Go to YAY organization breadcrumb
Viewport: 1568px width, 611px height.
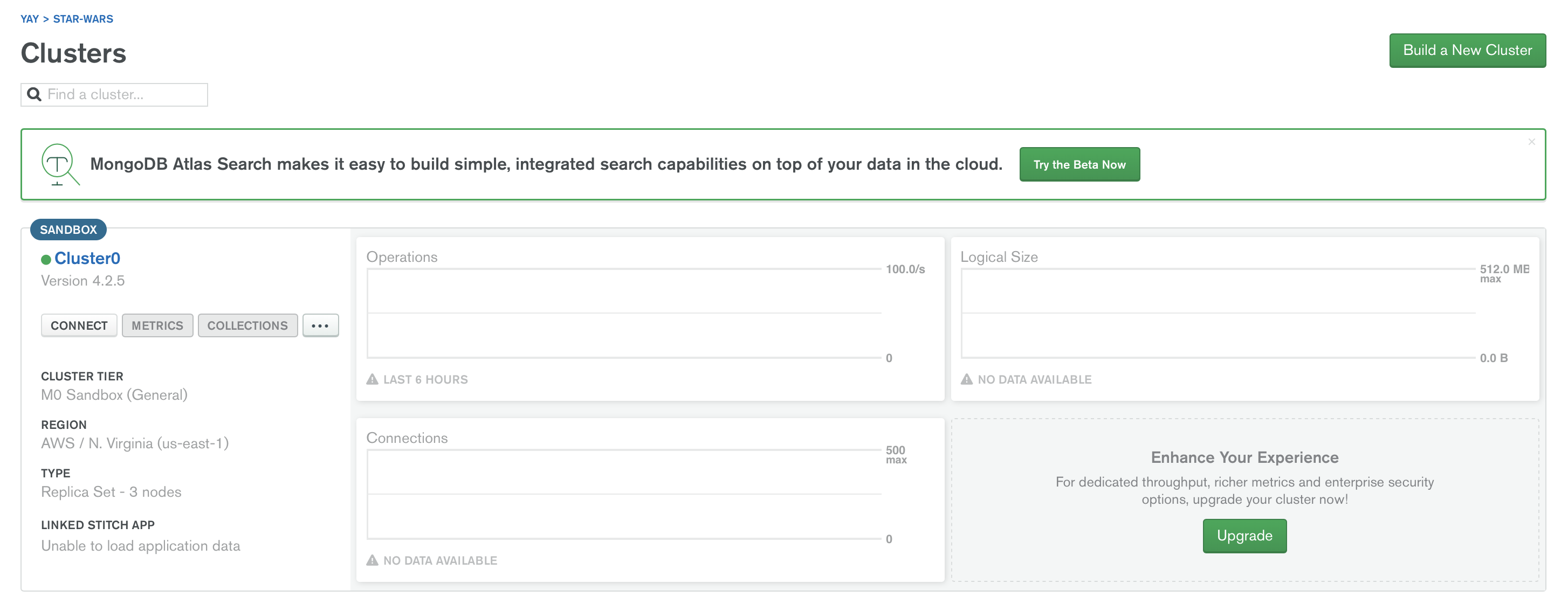coord(29,19)
